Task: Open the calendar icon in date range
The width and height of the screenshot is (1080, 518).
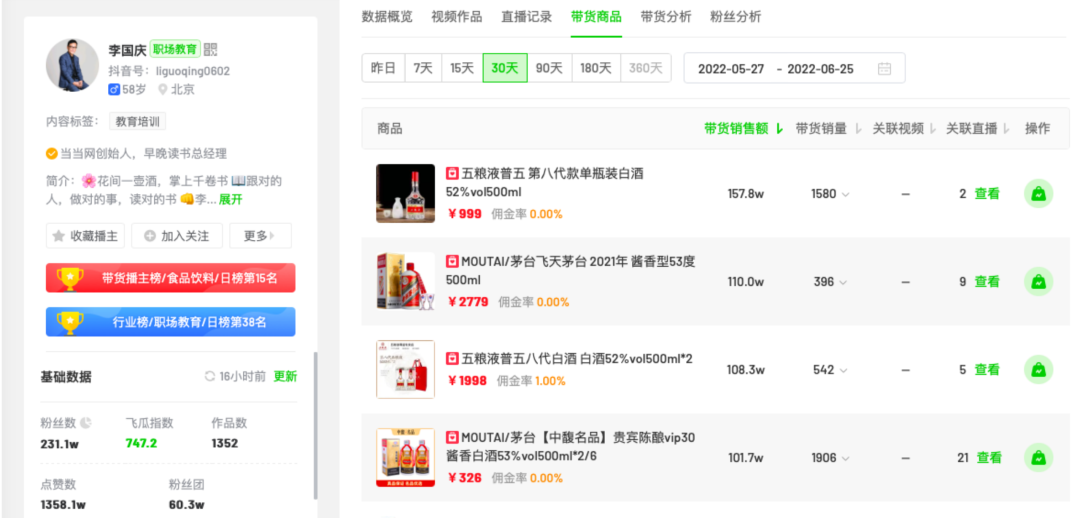Action: pos(884,69)
